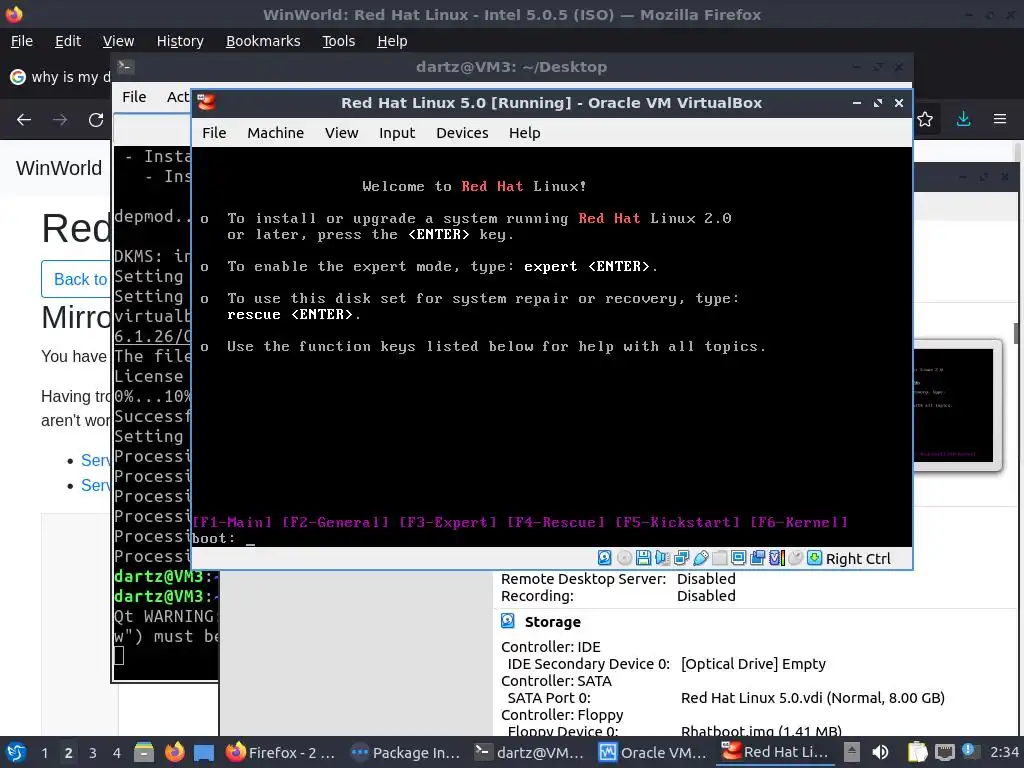Open the Firefox Edit menu
1024x768 pixels.
68,41
